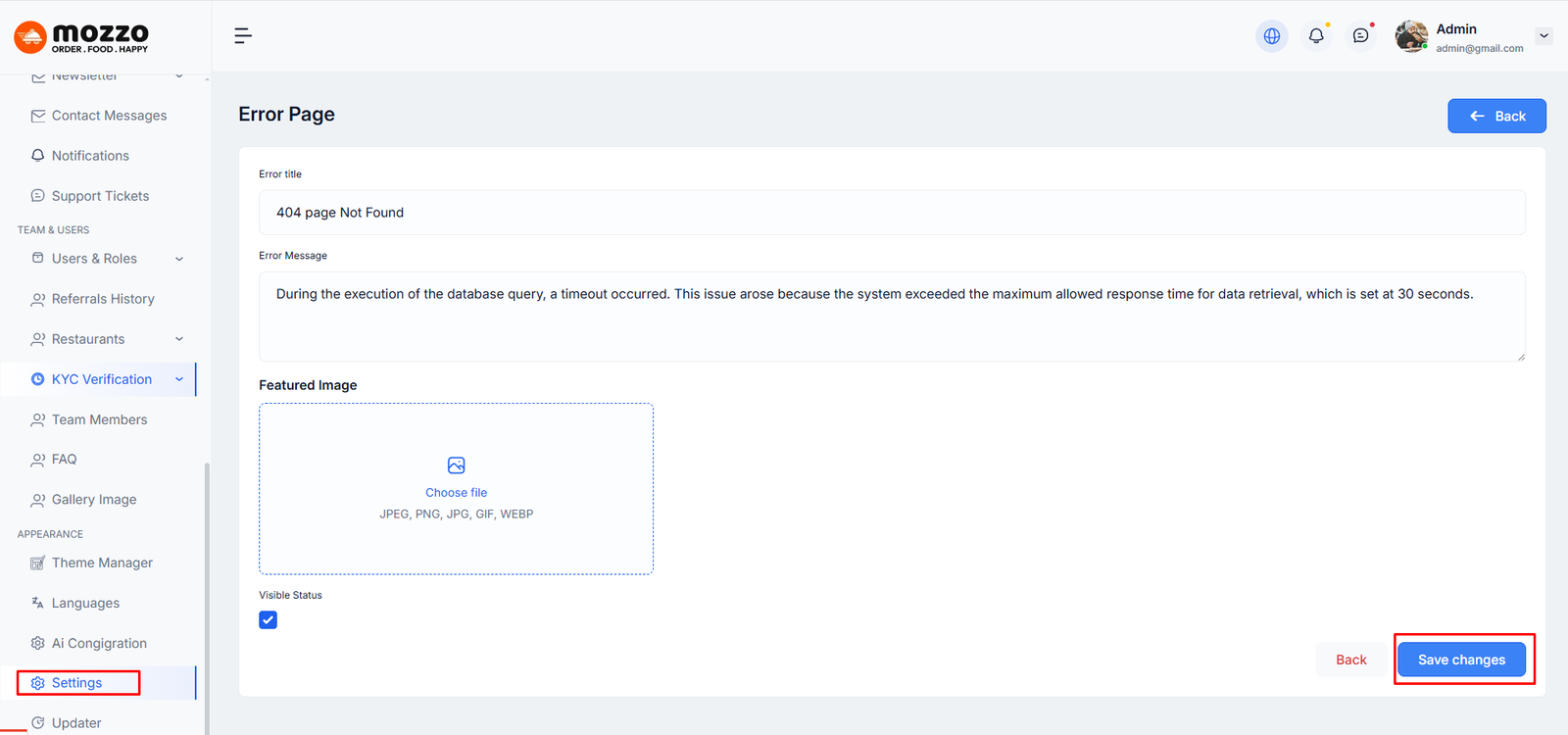This screenshot has height=735, width=1568.
Task: Click the Languages translate icon in sidebar
Action: [38, 603]
